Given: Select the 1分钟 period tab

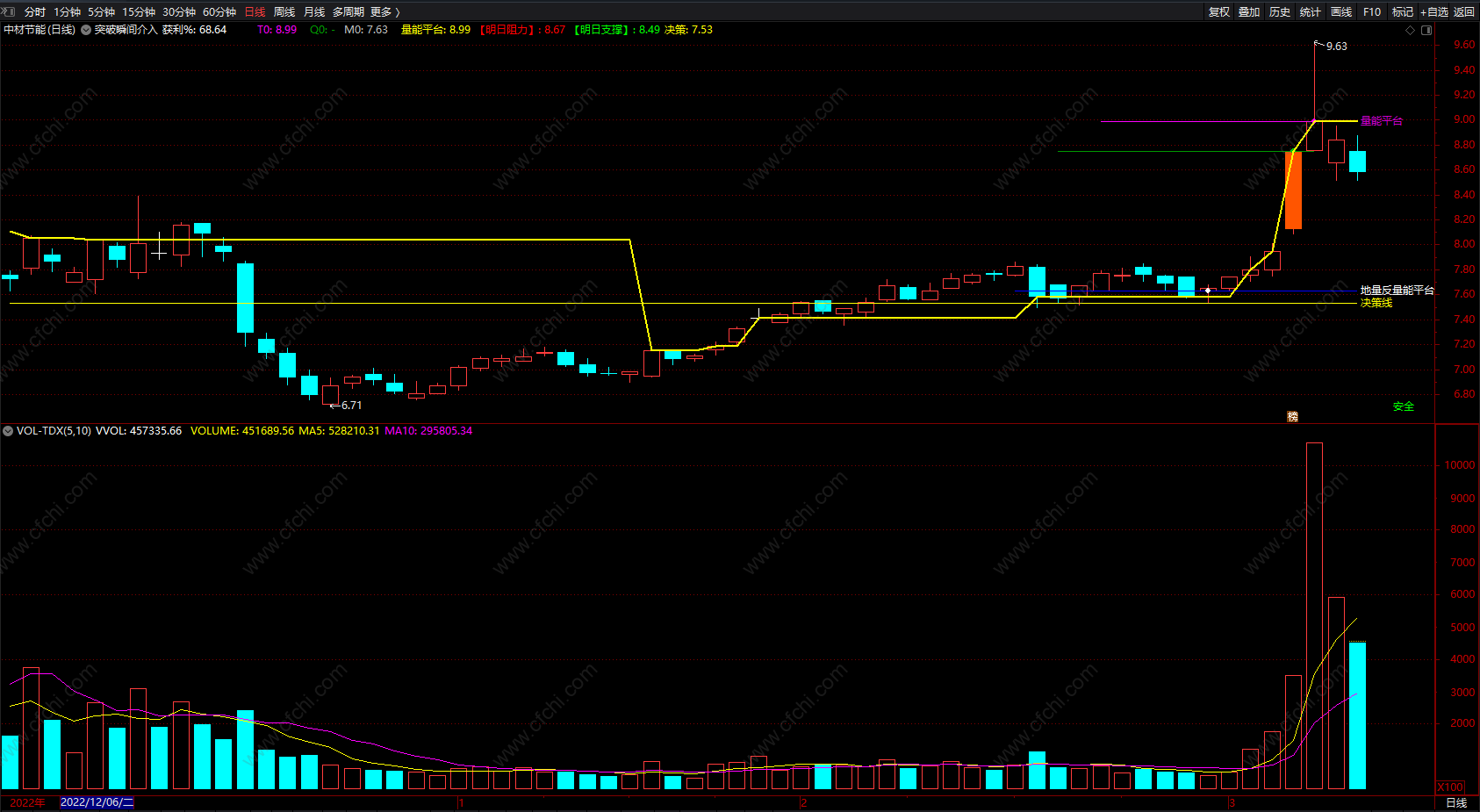Looking at the screenshot, I should (67, 11).
